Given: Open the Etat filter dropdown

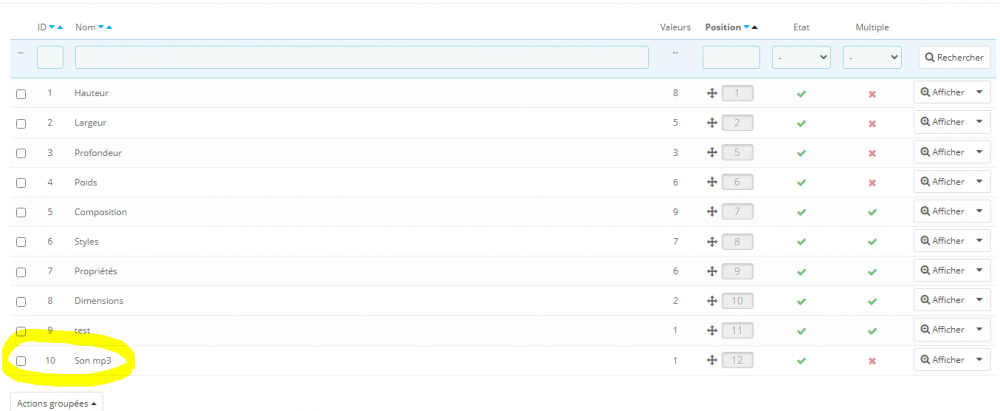Looking at the screenshot, I should pyautogui.click(x=801, y=57).
